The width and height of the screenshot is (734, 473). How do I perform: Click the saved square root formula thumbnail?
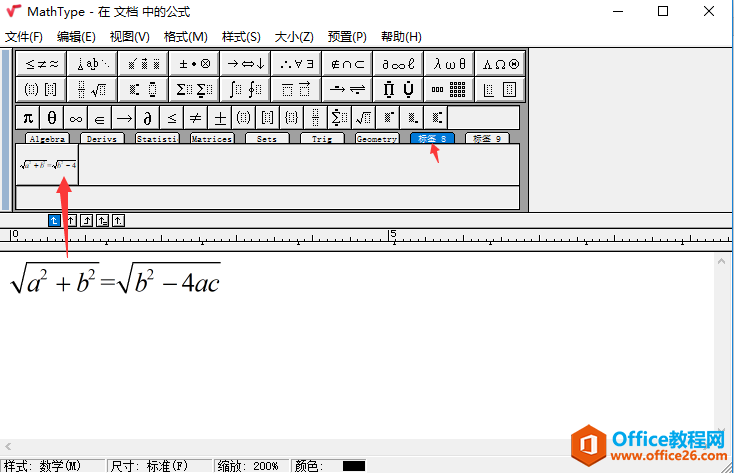pos(47,165)
